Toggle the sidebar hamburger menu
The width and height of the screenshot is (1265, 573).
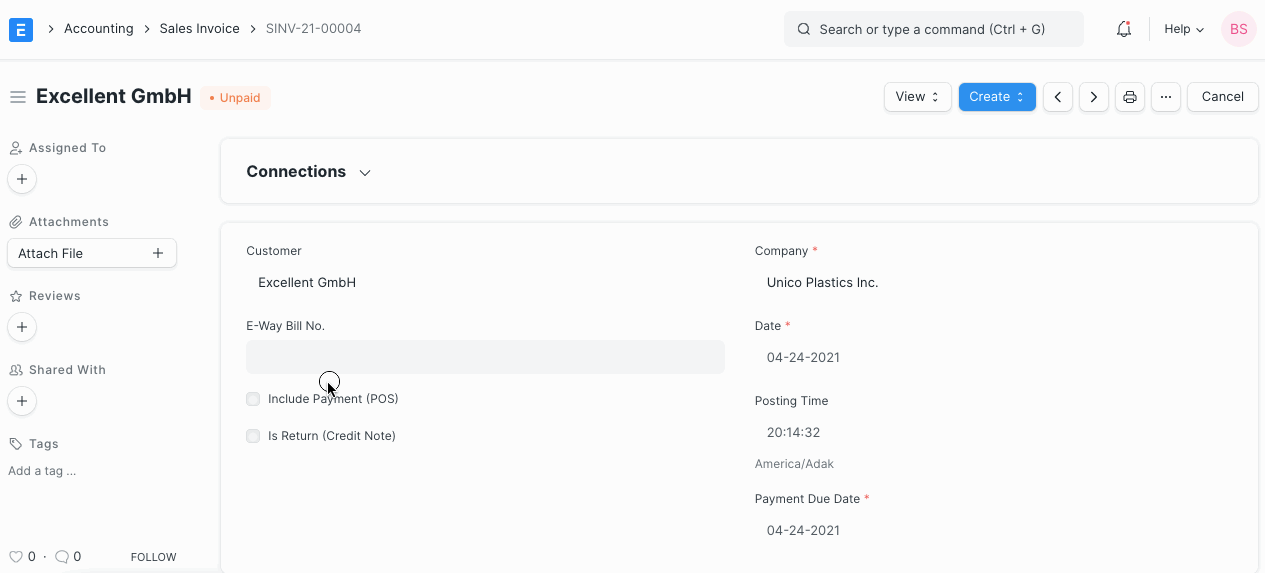click(17, 97)
